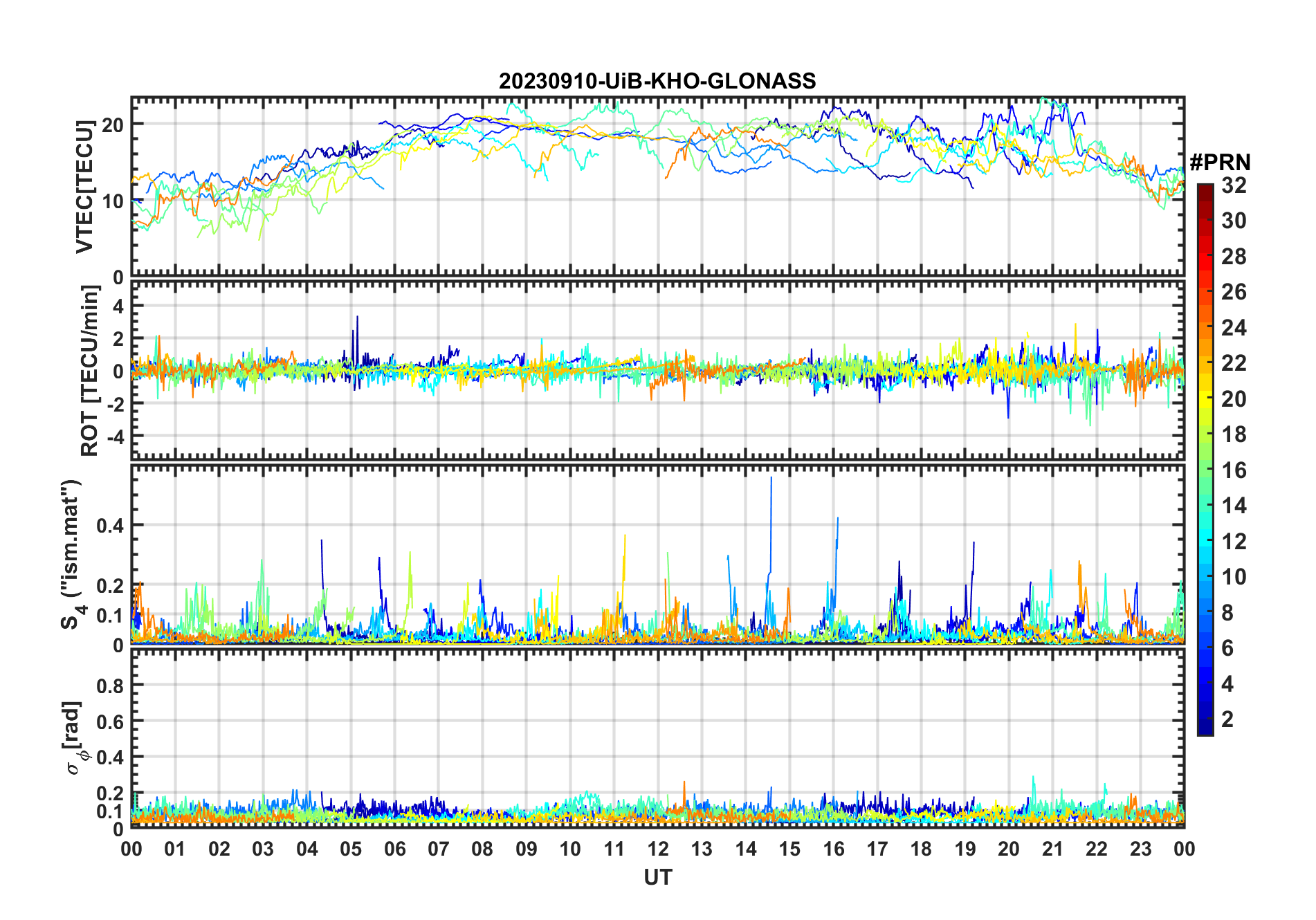Click the 20 tick label on VTEC axis
1316x920 pixels.
pos(112,125)
